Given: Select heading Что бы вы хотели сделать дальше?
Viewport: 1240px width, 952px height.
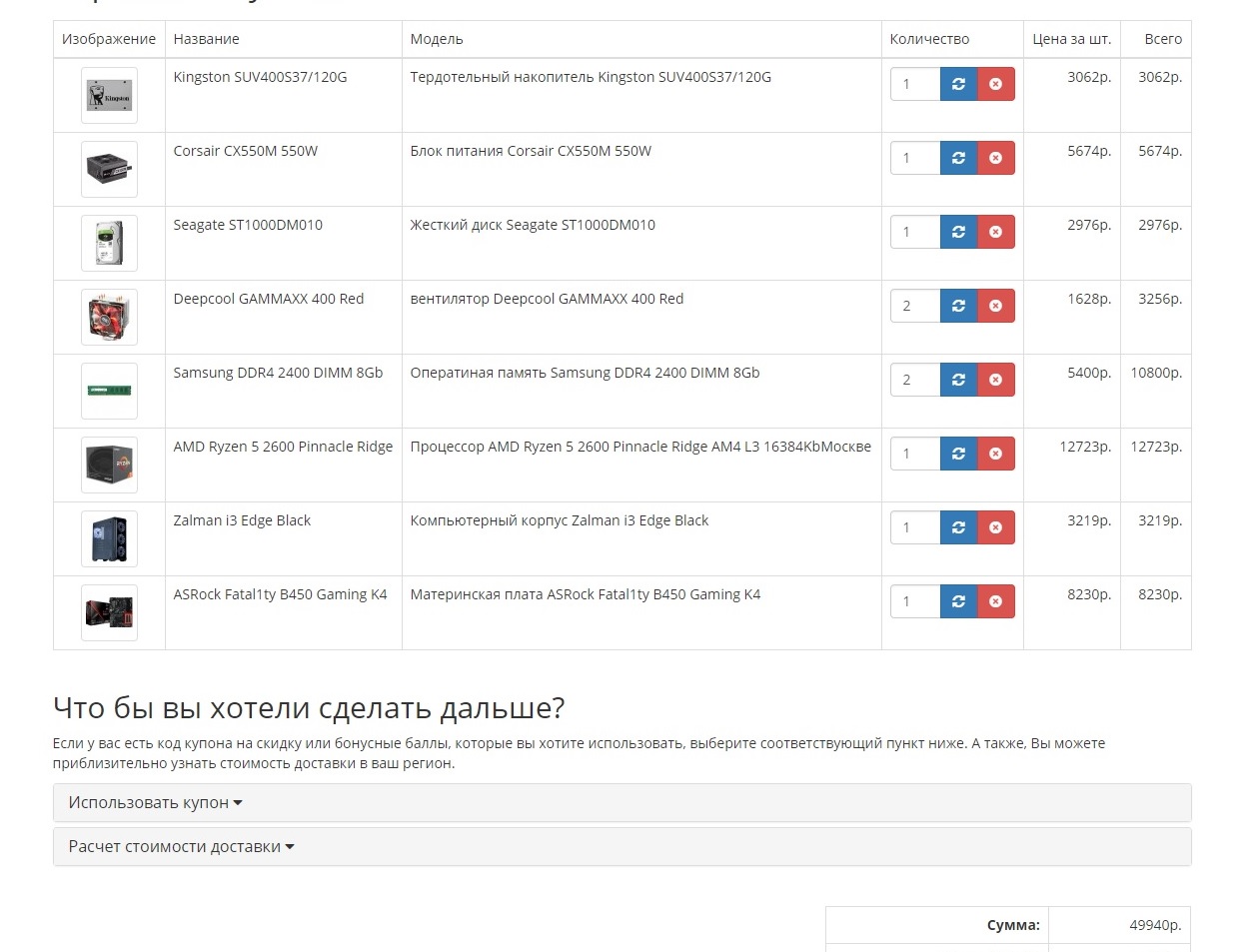Looking at the screenshot, I should [x=309, y=708].
